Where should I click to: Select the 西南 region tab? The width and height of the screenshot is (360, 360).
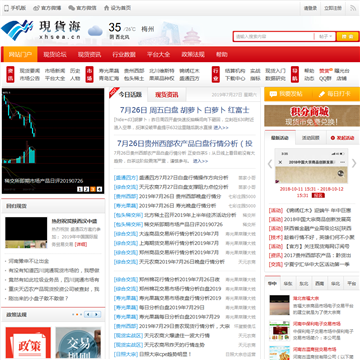tap(320, 284)
